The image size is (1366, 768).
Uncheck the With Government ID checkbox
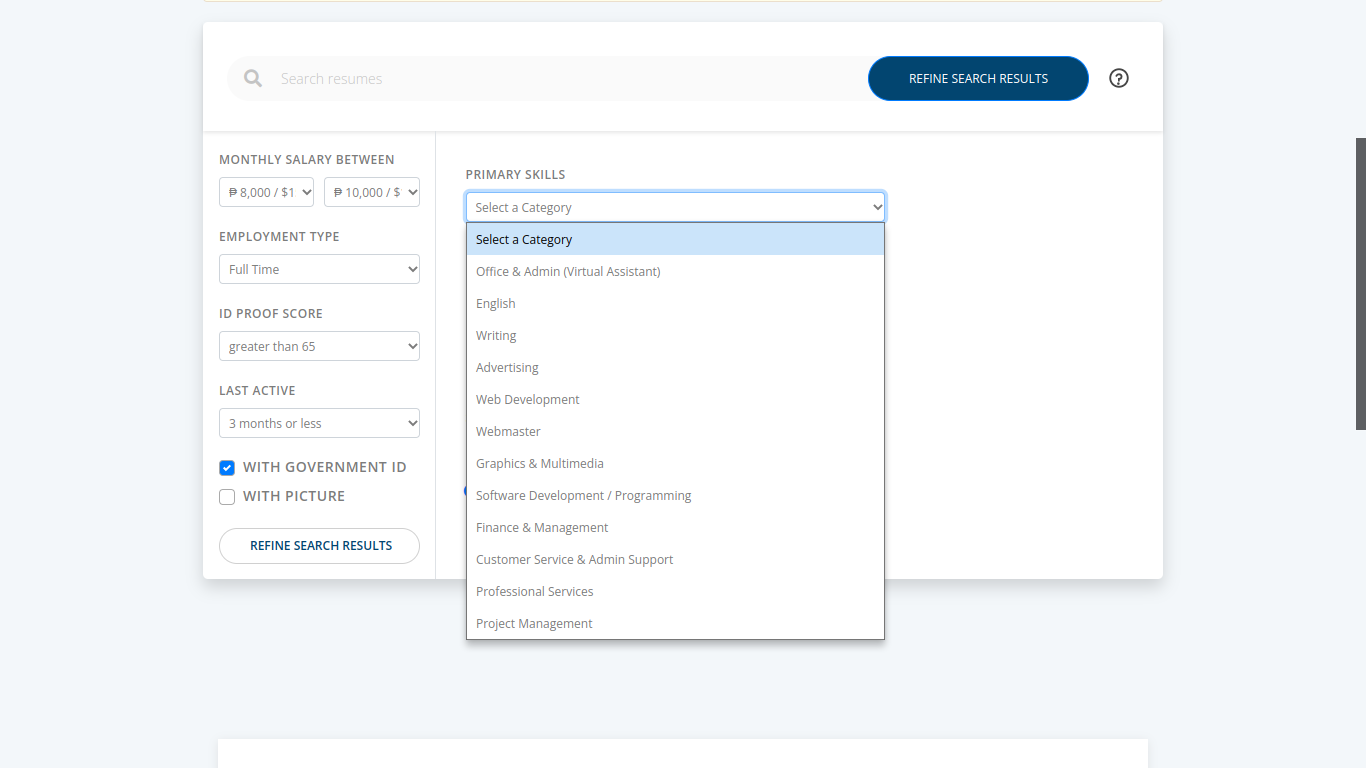coord(227,467)
